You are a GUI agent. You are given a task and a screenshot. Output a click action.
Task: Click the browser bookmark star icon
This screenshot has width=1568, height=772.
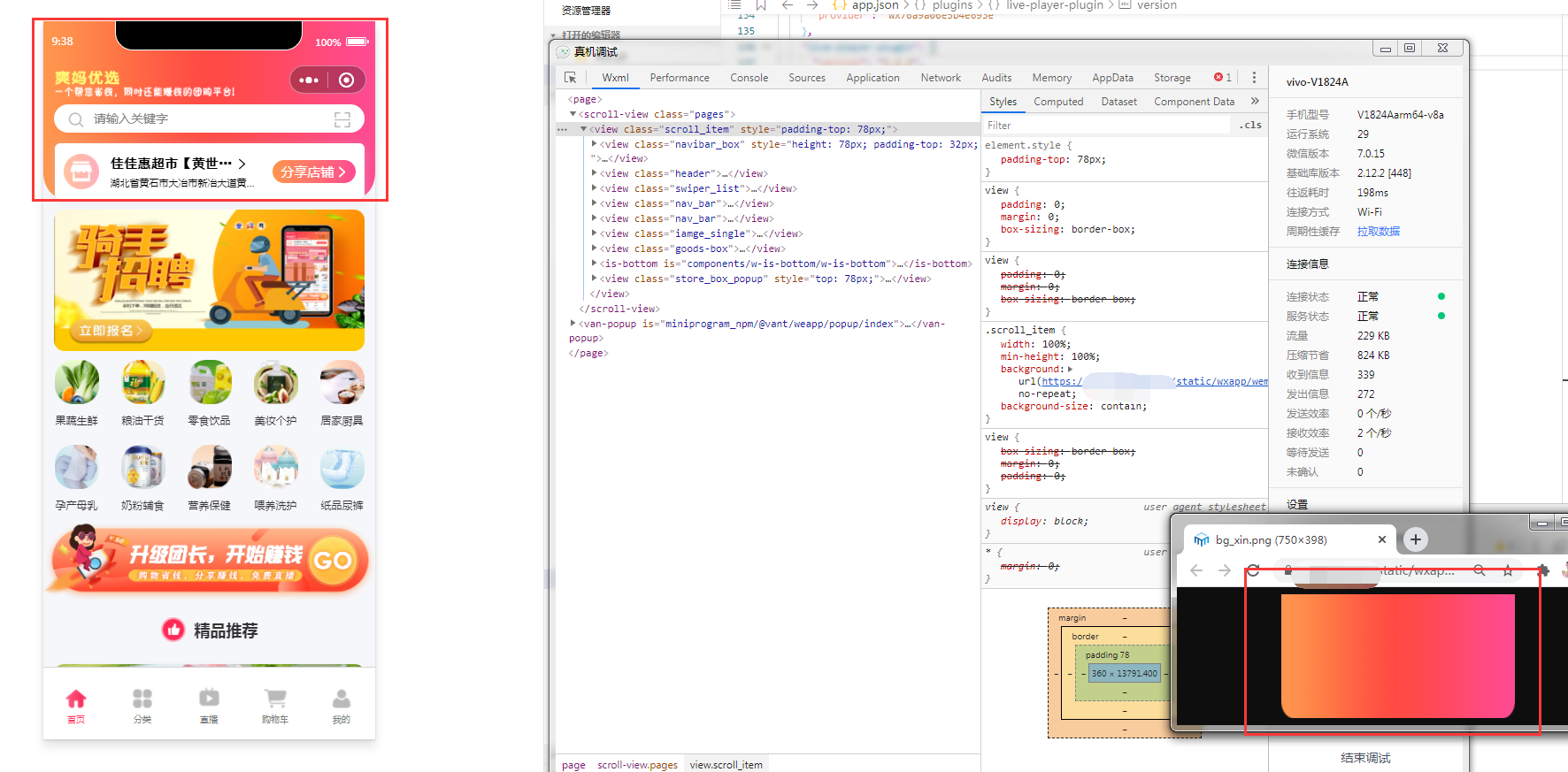click(x=1508, y=570)
